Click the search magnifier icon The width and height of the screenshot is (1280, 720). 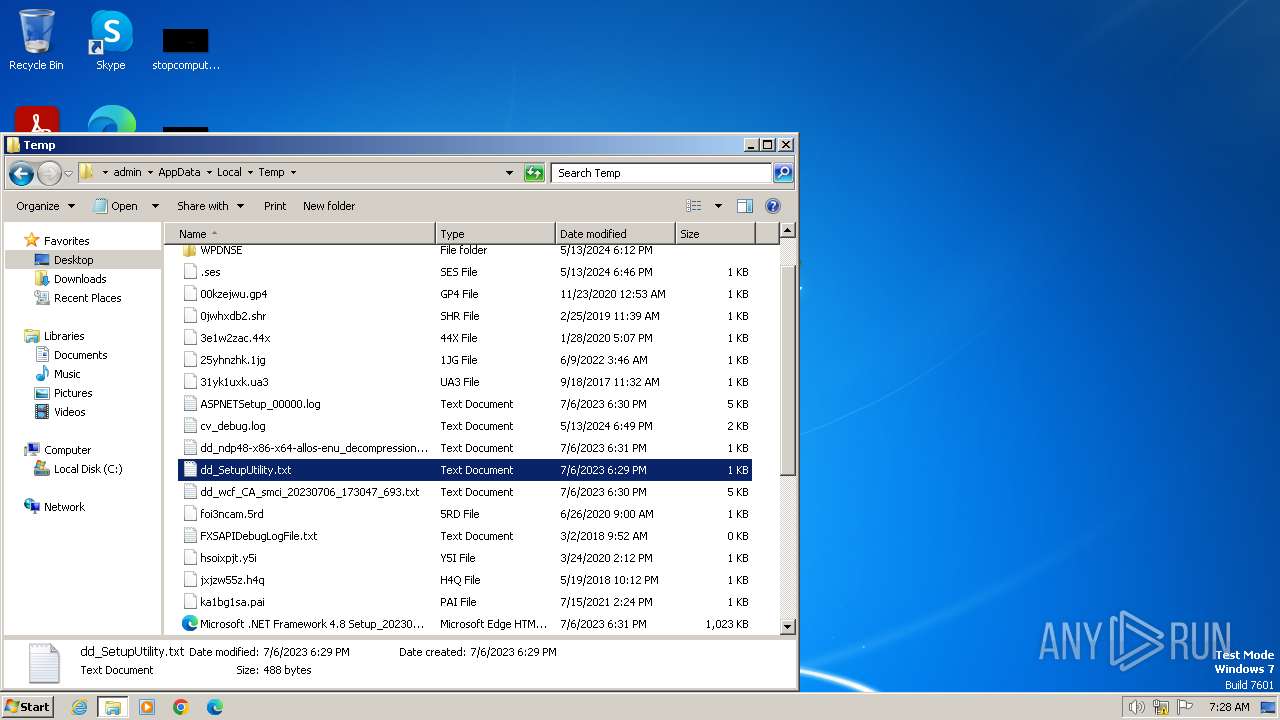click(783, 173)
